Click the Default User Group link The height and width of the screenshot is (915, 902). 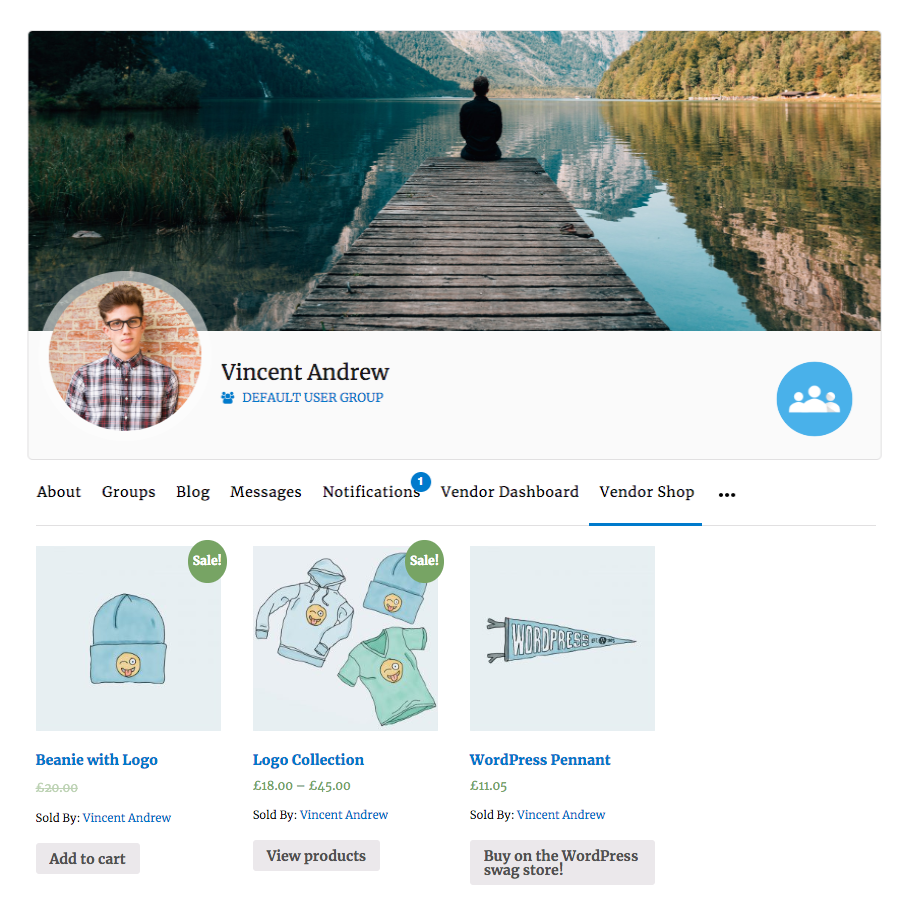coord(312,398)
